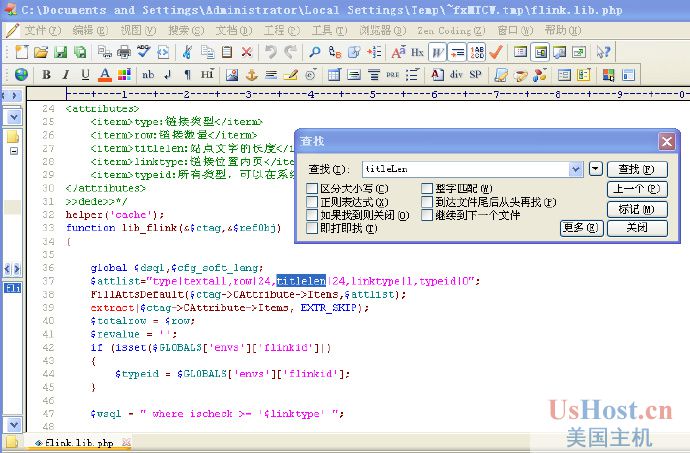Screen dimensions: 690x453
Task: Save the document with the floppy icon
Action: (60, 52)
